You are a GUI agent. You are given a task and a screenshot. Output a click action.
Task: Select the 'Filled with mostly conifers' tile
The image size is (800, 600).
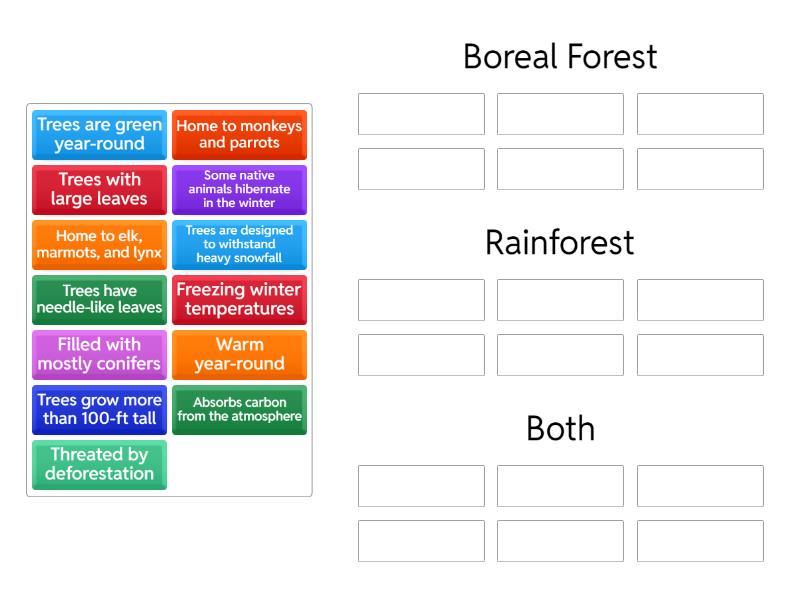point(99,355)
